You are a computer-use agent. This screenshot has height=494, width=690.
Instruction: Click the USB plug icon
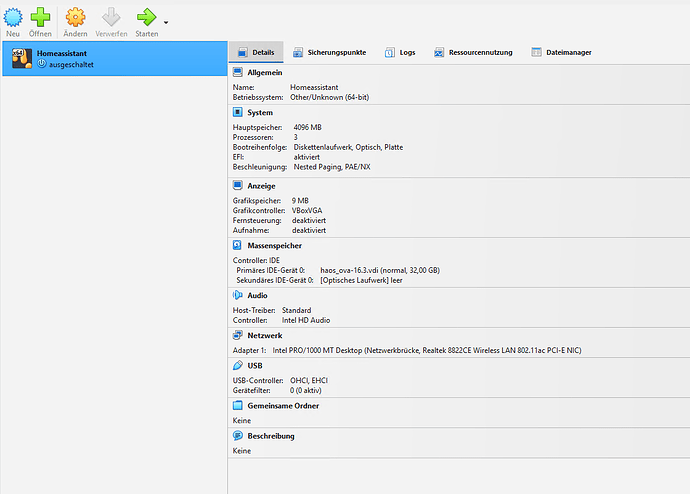pos(238,365)
